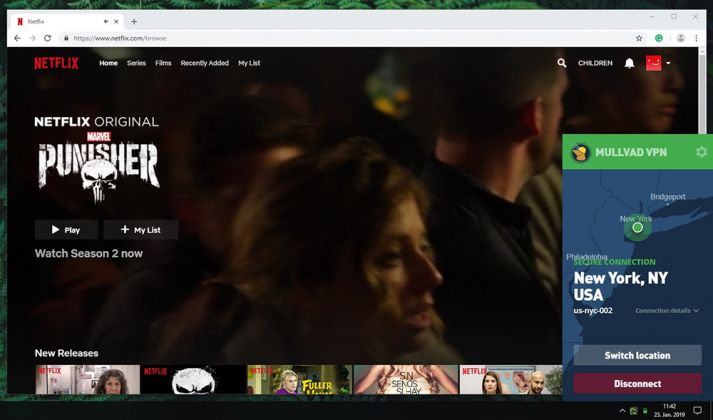Click the New Releases heading
This screenshot has height=420, width=713.
tap(66, 353)
